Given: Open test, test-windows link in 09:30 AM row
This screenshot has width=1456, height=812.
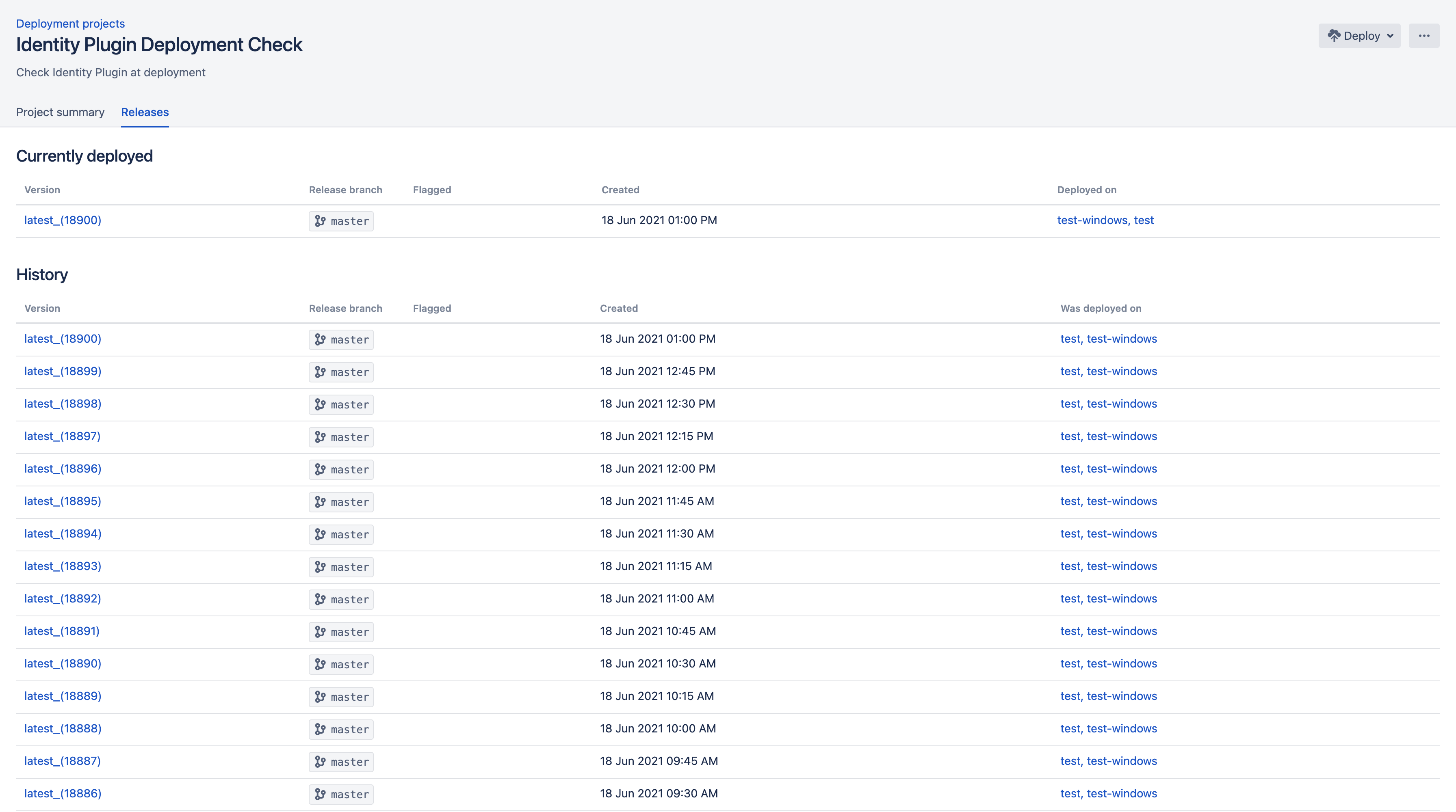Looking at the screenshot, I should coord(1108,793).
